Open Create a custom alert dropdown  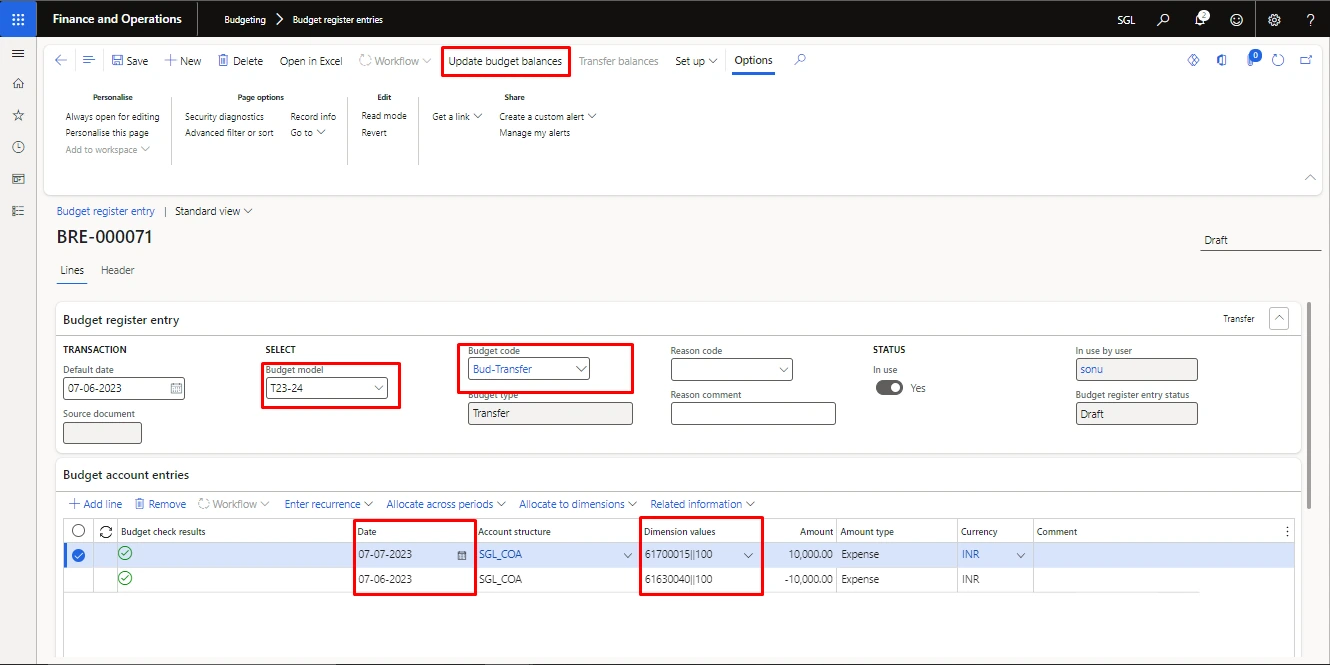coord(548,116)
